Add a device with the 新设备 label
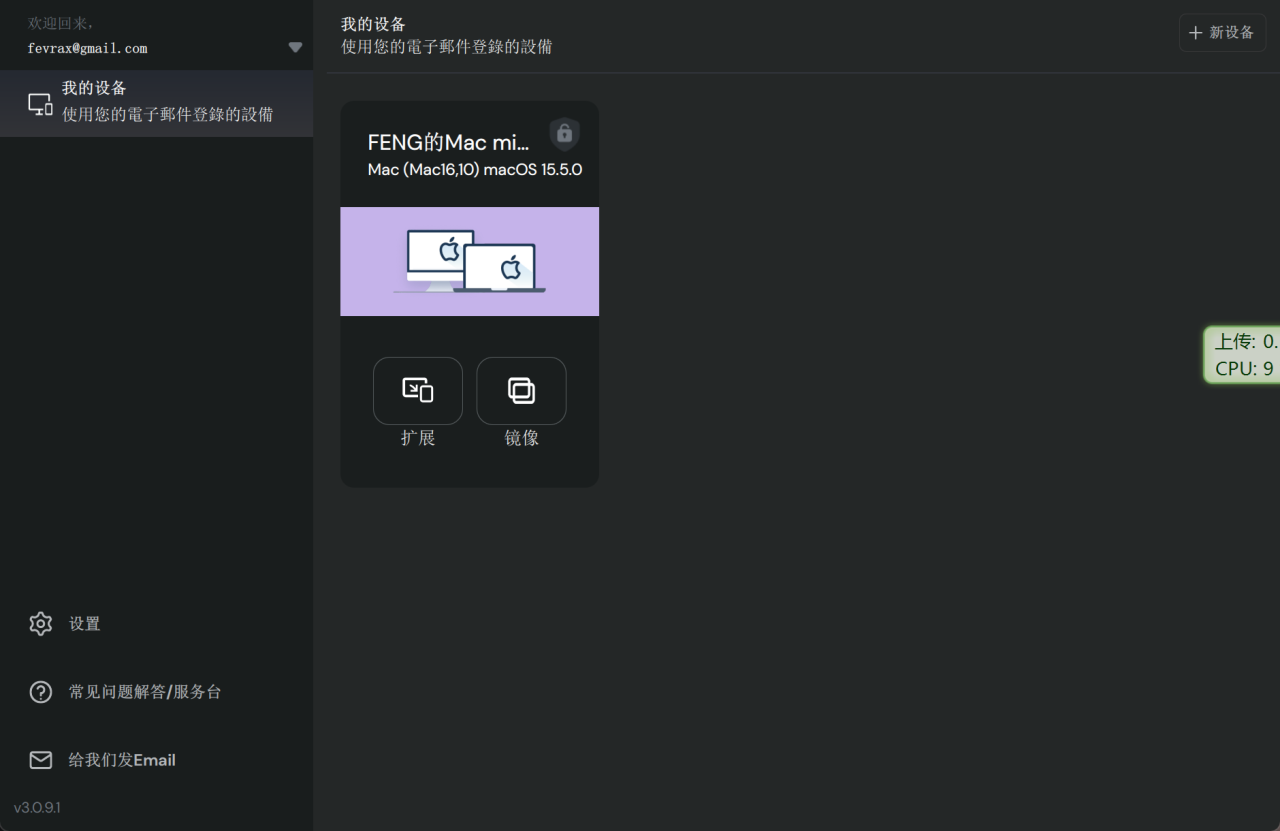This screenshot has width=1280, height=831. (x=1232, y=33)
